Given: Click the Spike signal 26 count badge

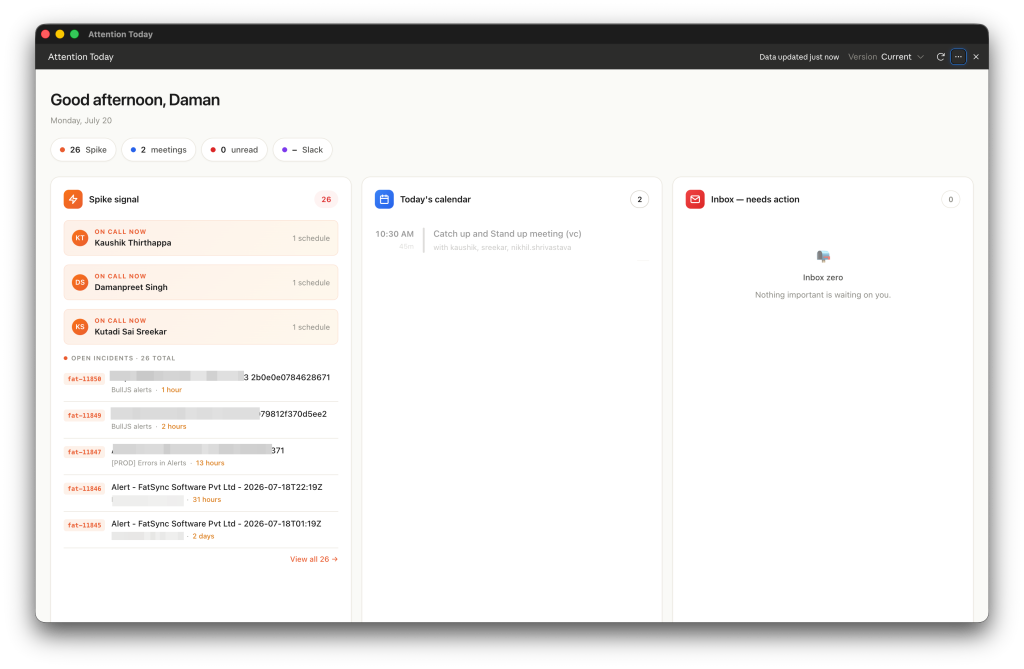Looking at the screenshot, I should [326, 199].
